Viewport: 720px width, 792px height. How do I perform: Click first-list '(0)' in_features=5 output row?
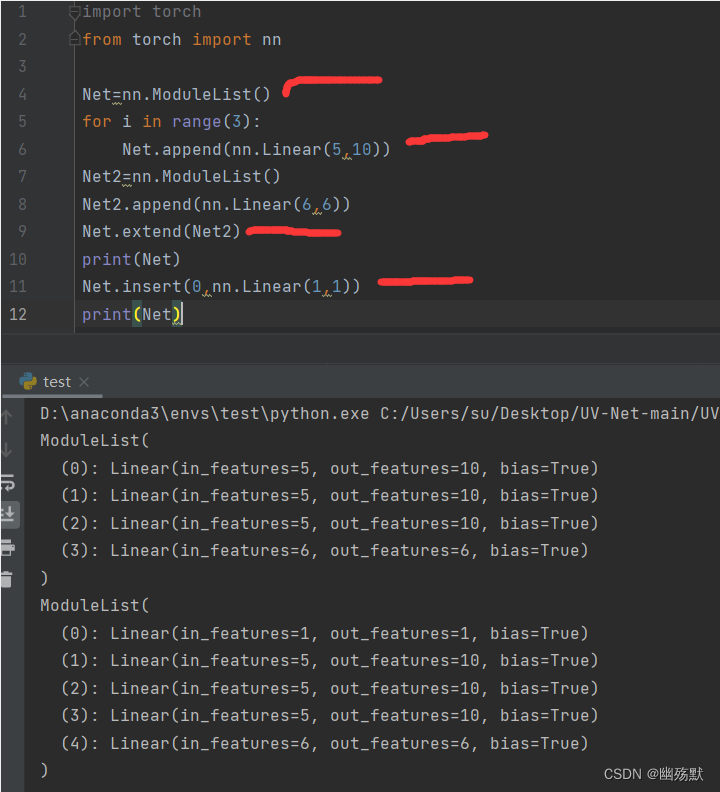330,468
